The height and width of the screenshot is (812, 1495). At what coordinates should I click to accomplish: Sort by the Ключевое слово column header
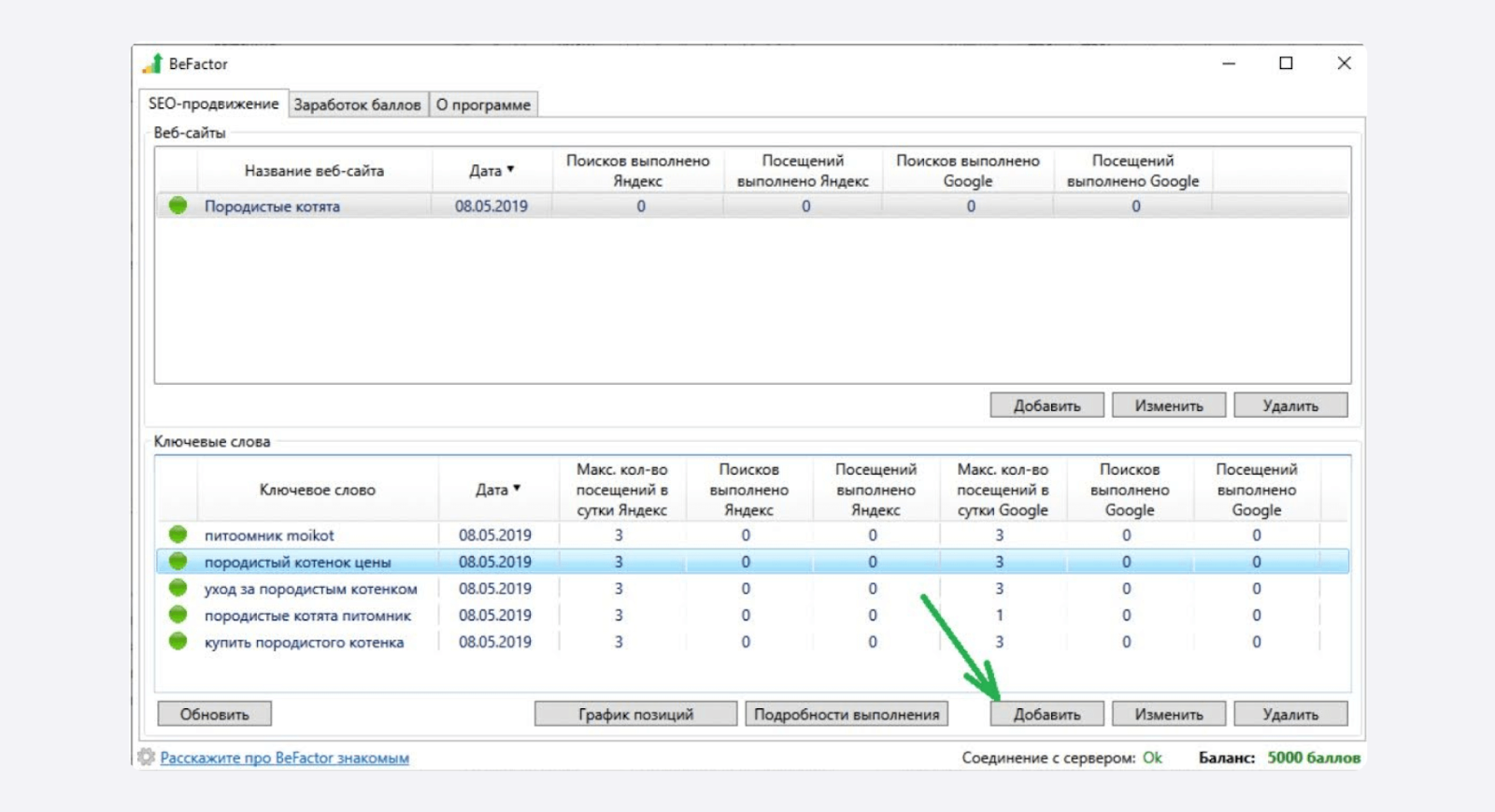pos(317,490)
